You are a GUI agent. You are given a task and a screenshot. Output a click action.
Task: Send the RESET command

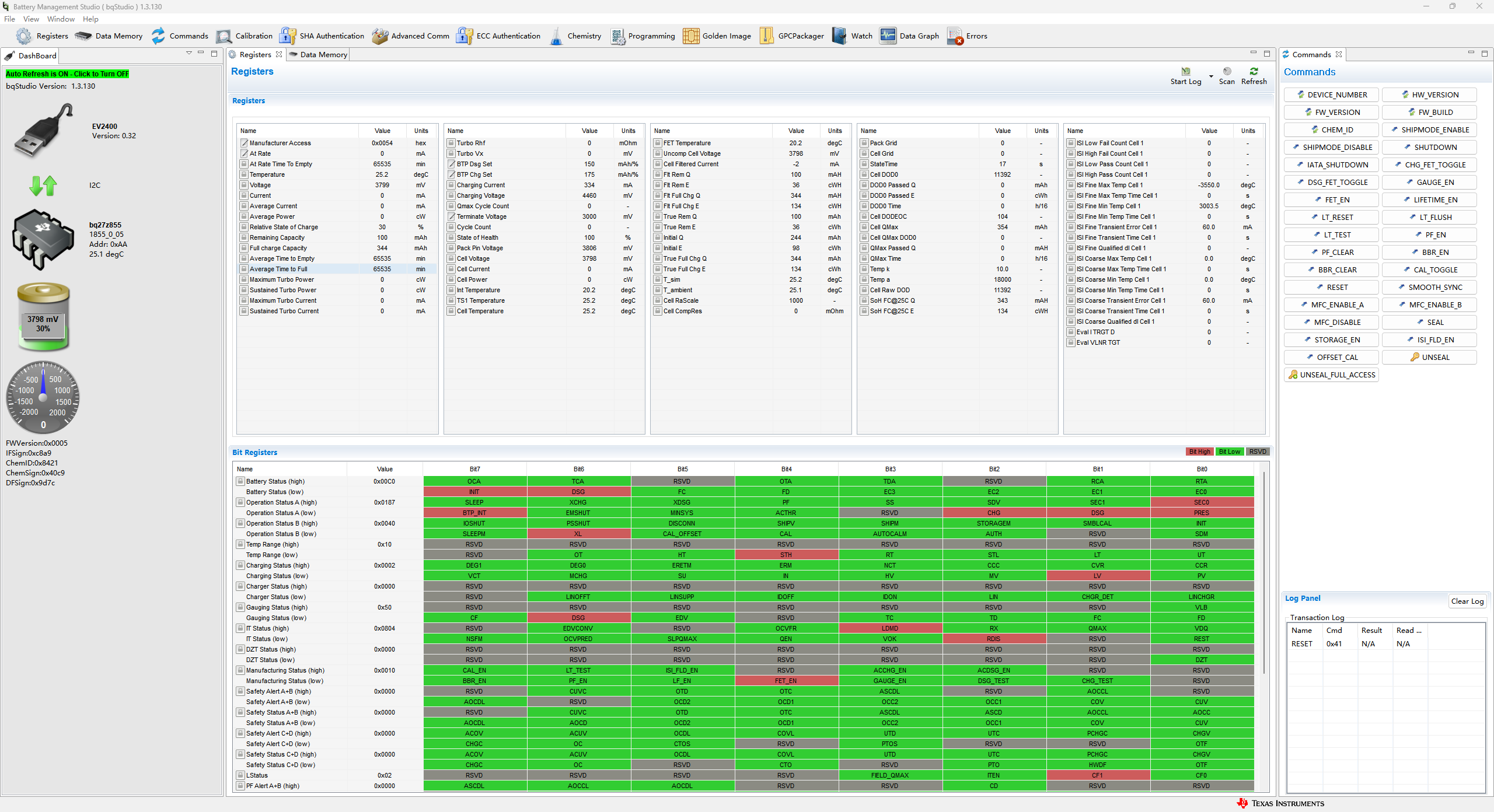(1331, 288)
